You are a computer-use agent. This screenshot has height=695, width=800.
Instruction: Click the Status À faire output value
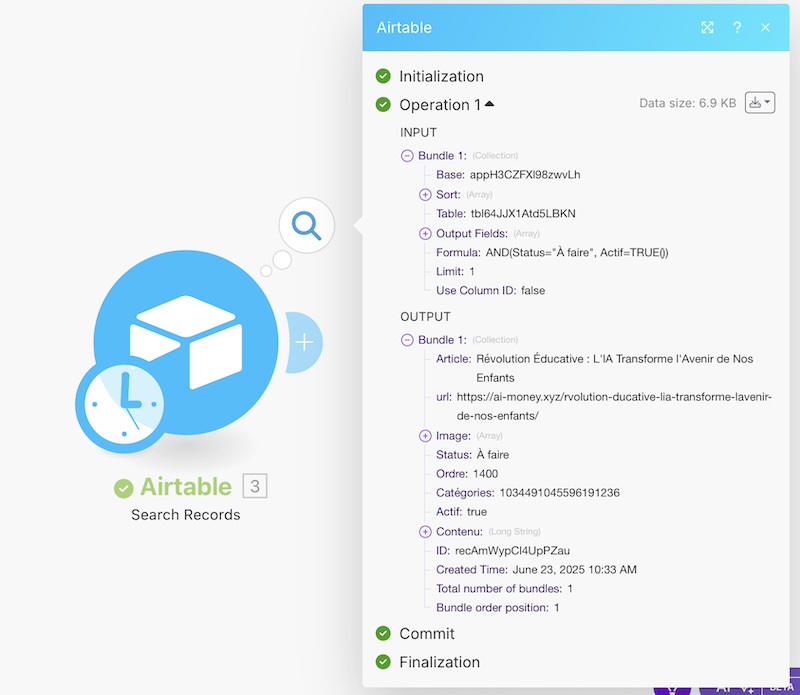click(492, 455)
